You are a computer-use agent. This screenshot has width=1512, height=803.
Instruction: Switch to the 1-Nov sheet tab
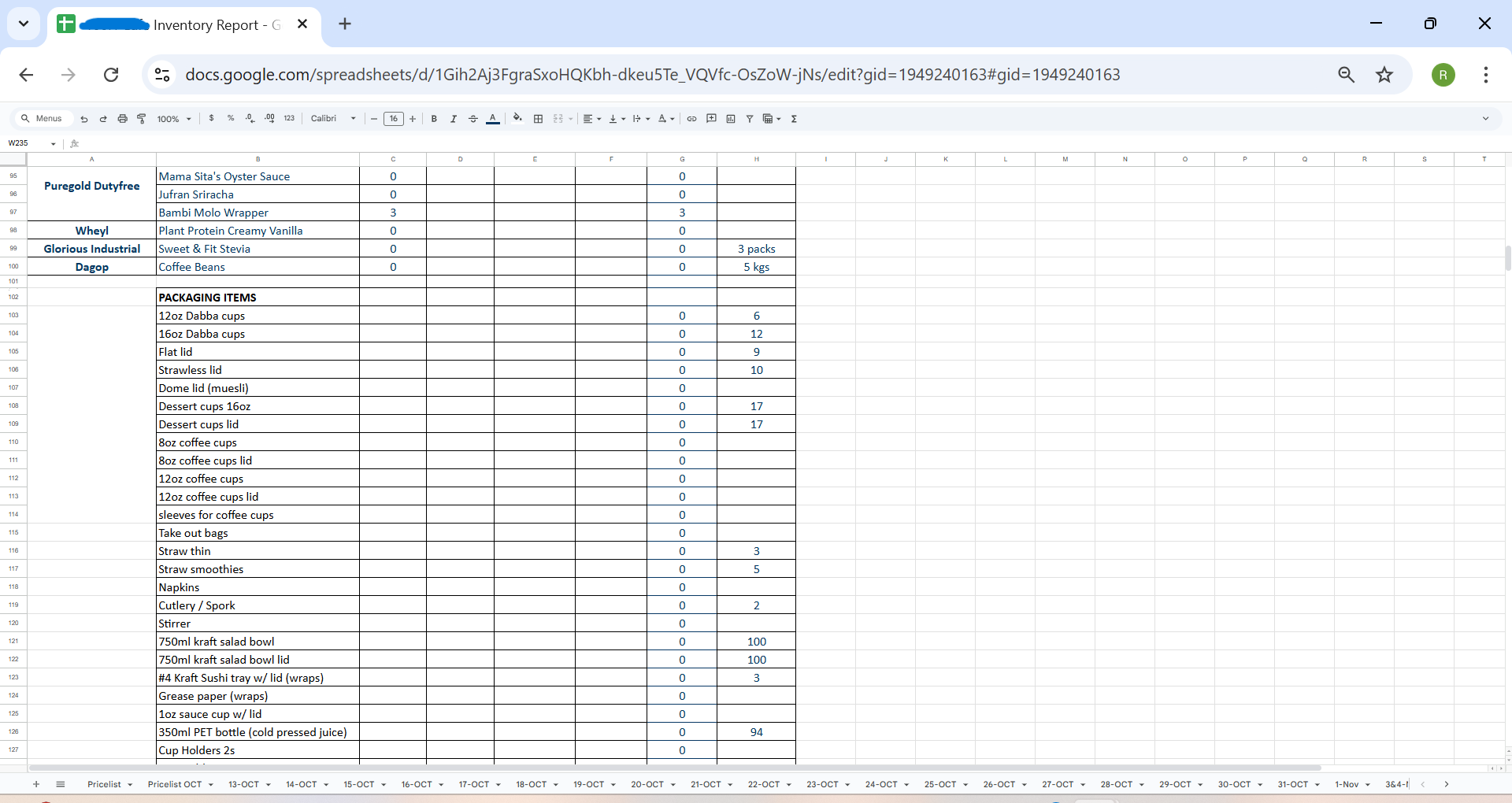1347,784
